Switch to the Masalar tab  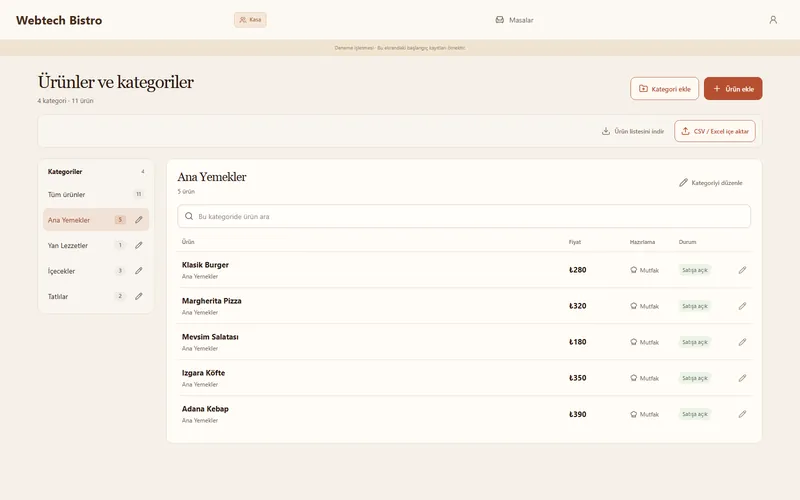point(514,20)
